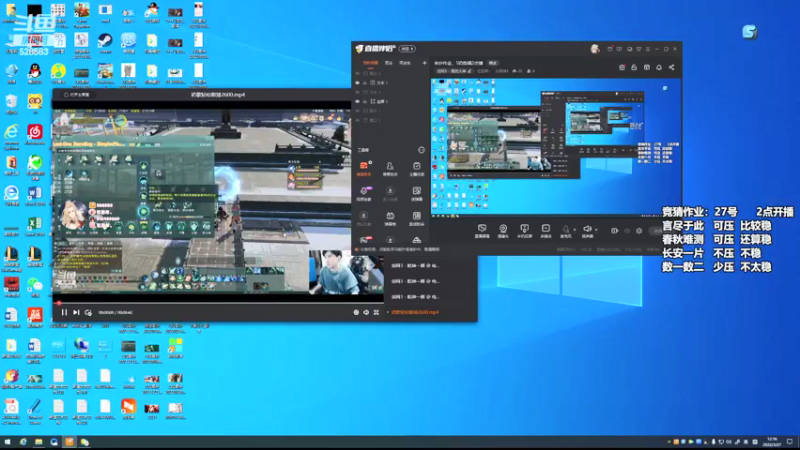Click the edit button beside the stream title
The image size is (800, 450).
tap(493, 63)
